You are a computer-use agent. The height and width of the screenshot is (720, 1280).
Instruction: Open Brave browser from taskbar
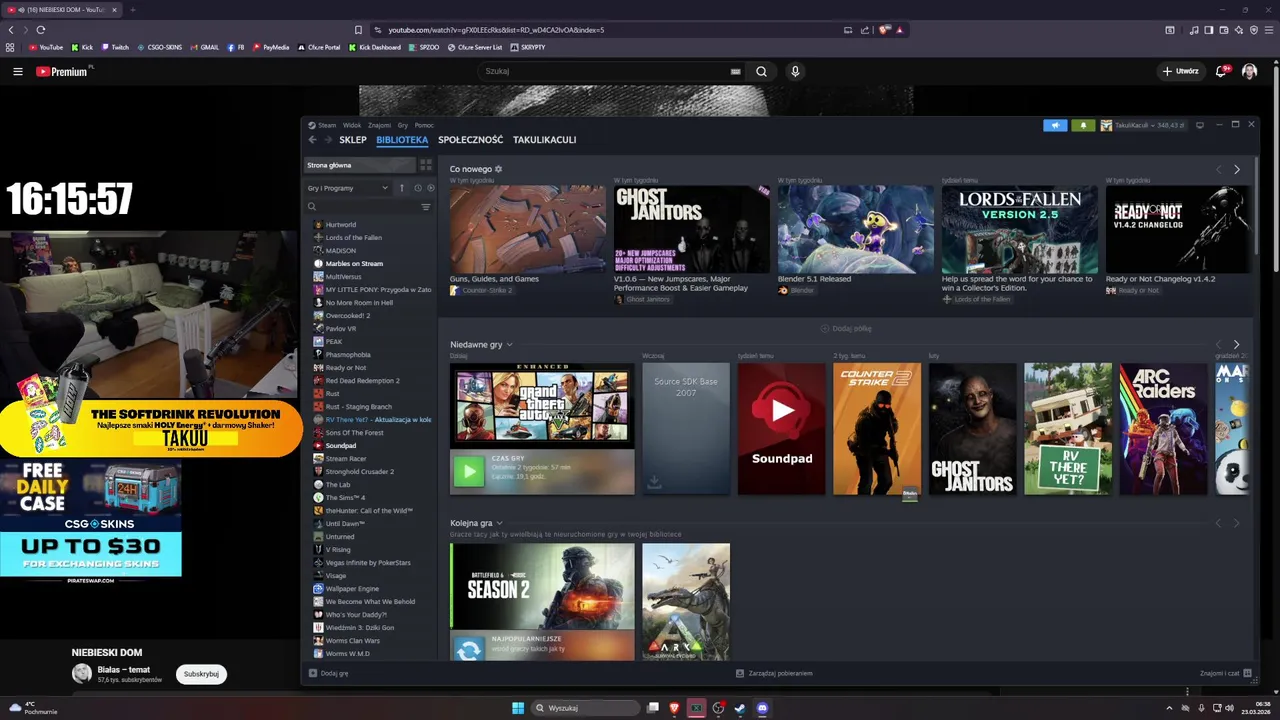tap(674, 708)
